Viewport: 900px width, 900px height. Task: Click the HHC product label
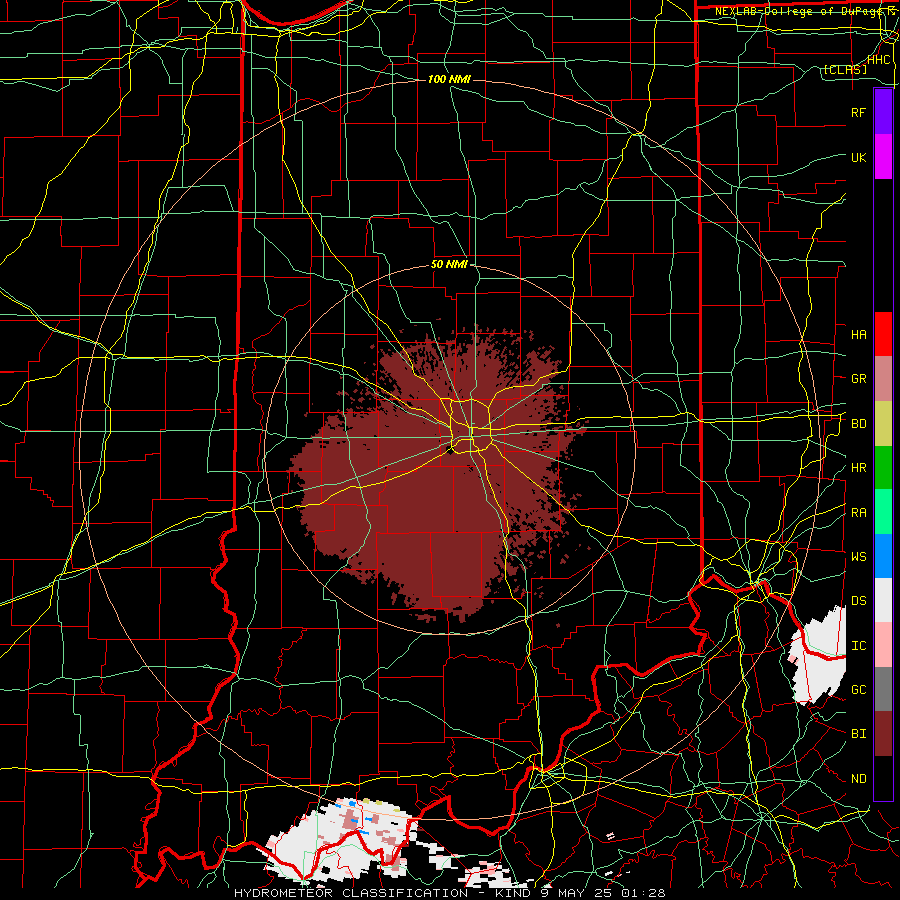click(x=878, y=60)
